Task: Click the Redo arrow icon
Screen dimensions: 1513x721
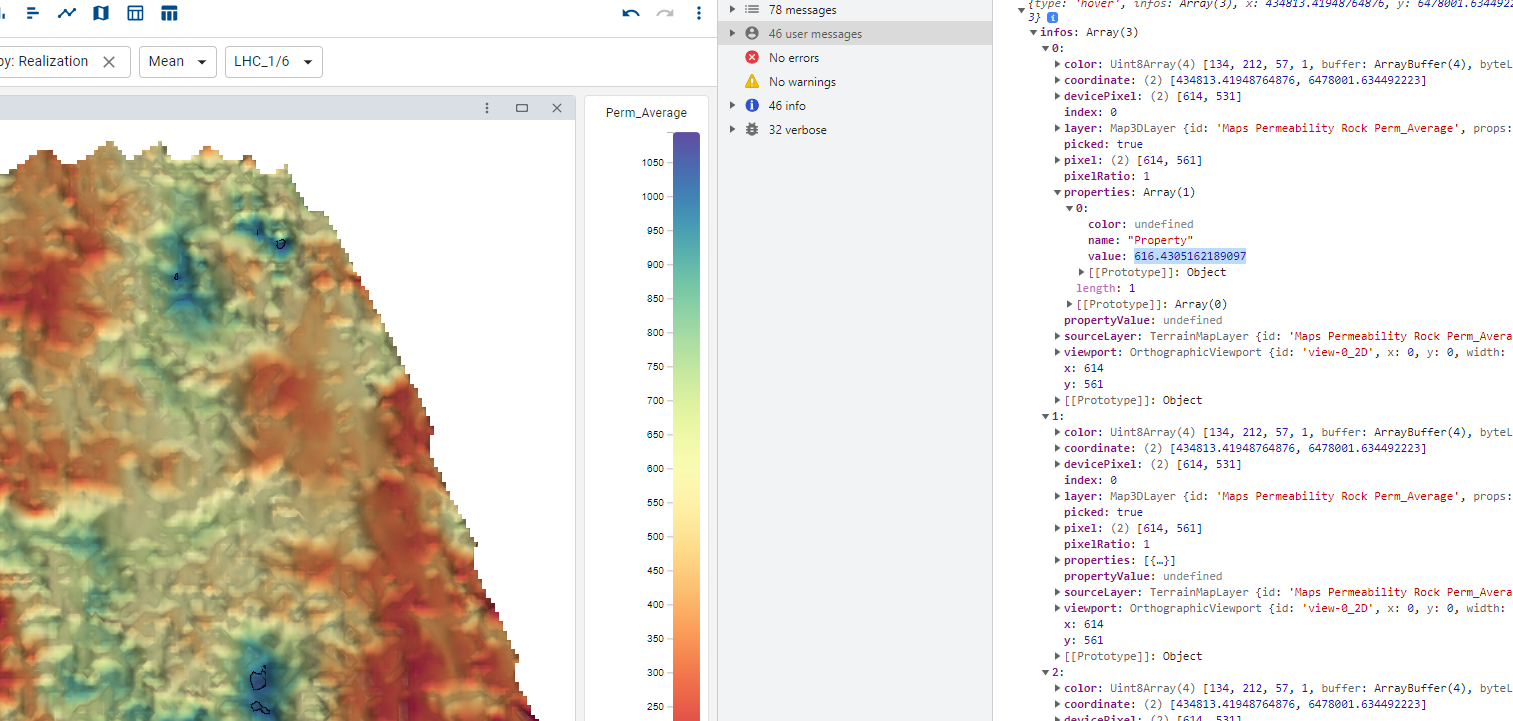Action: (663, 13)
